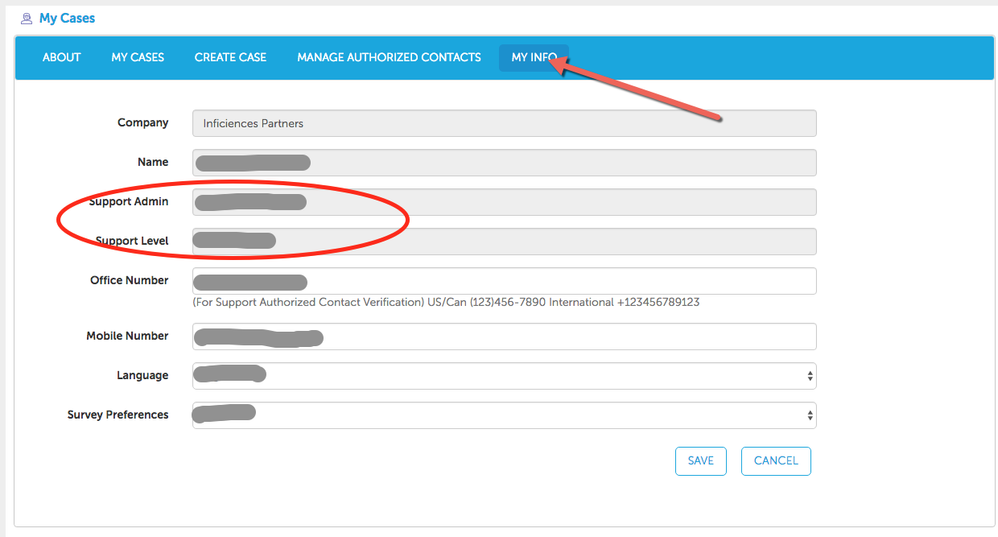This screenshot has height=537, width=998.
Task: Open MANAGE AUTHORIZED CONTACTS tab
Action: click(x=389, y=57)
